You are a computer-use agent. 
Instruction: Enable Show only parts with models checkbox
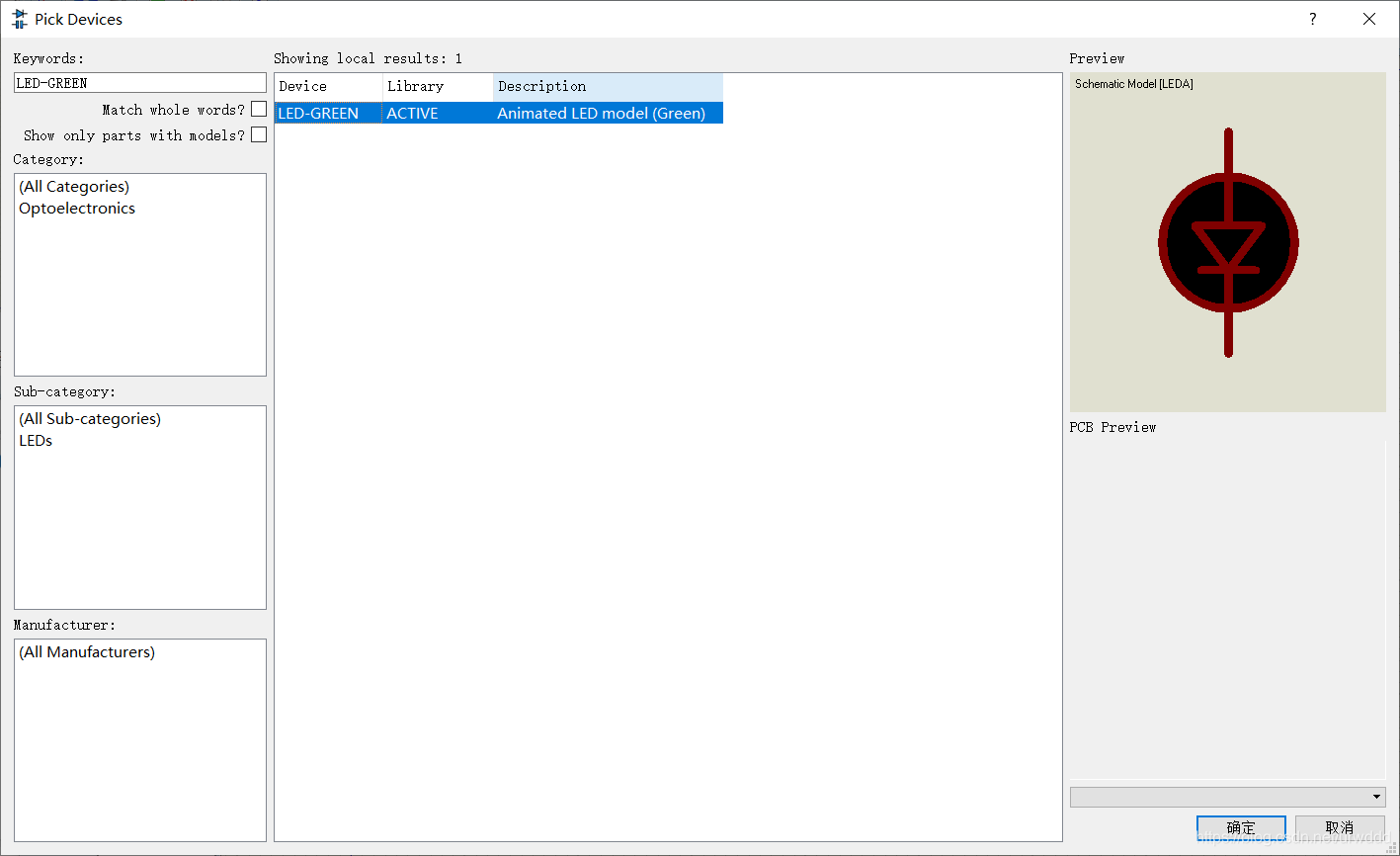coord(259,134)
